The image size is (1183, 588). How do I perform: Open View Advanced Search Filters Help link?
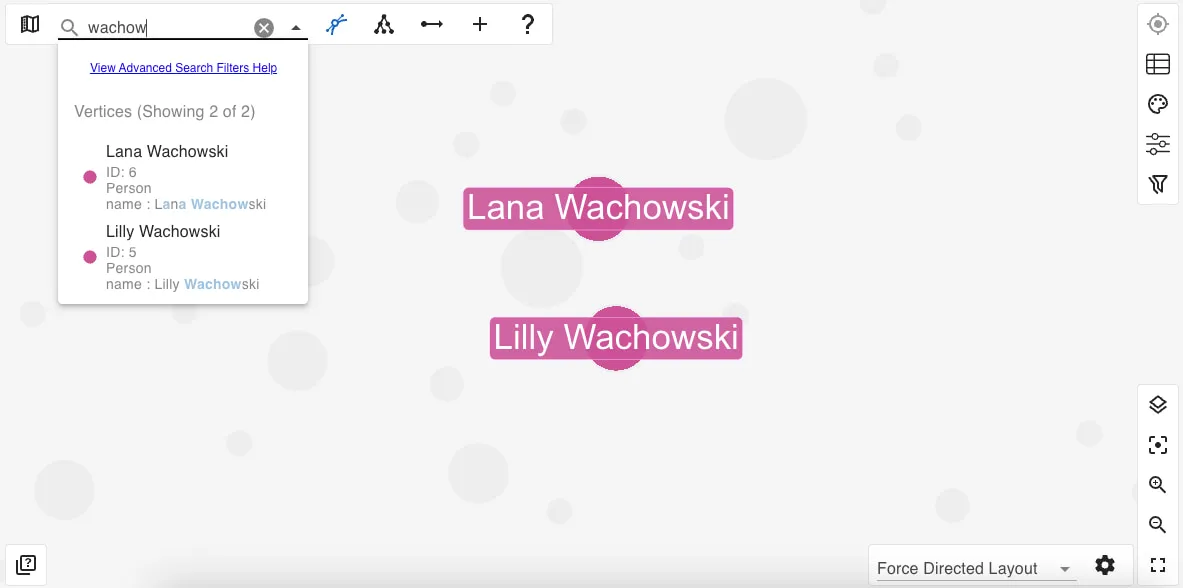(183, 68)
